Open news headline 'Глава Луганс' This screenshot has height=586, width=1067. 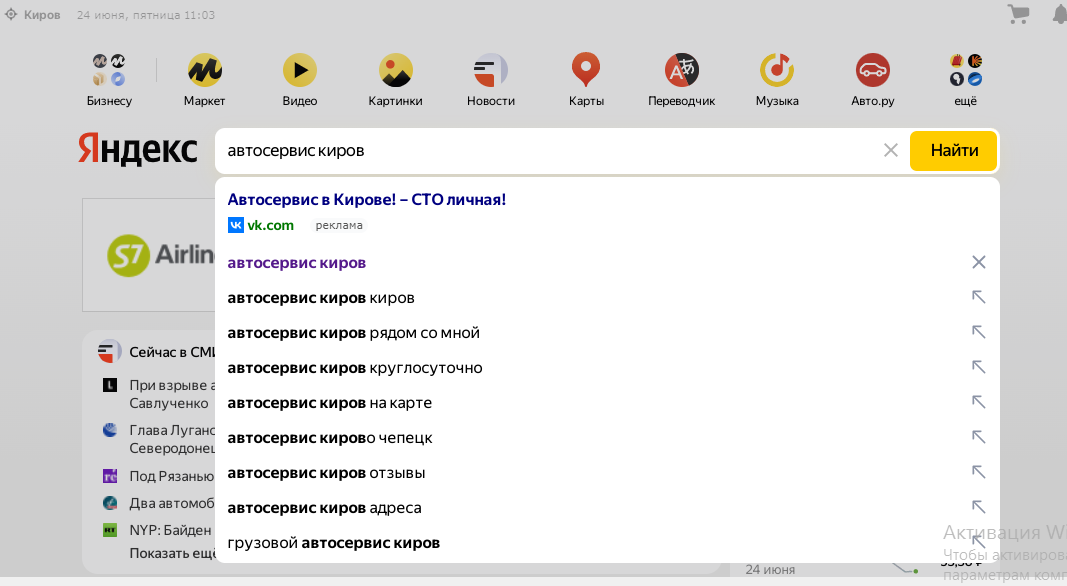(x=172, y=439)
